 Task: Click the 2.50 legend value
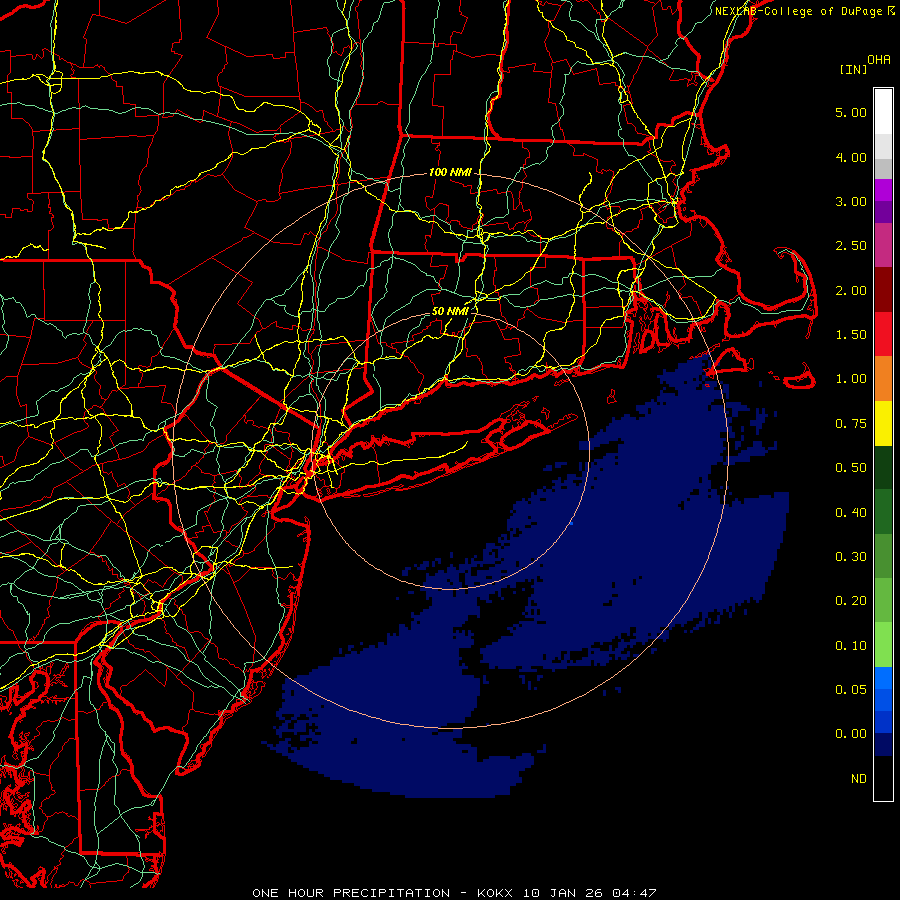click(x=851, y=246)
